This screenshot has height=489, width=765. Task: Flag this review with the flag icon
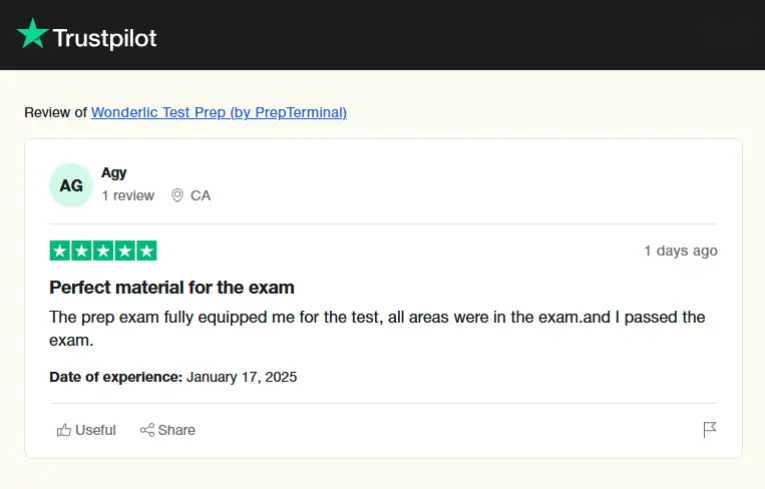point(710,430)
